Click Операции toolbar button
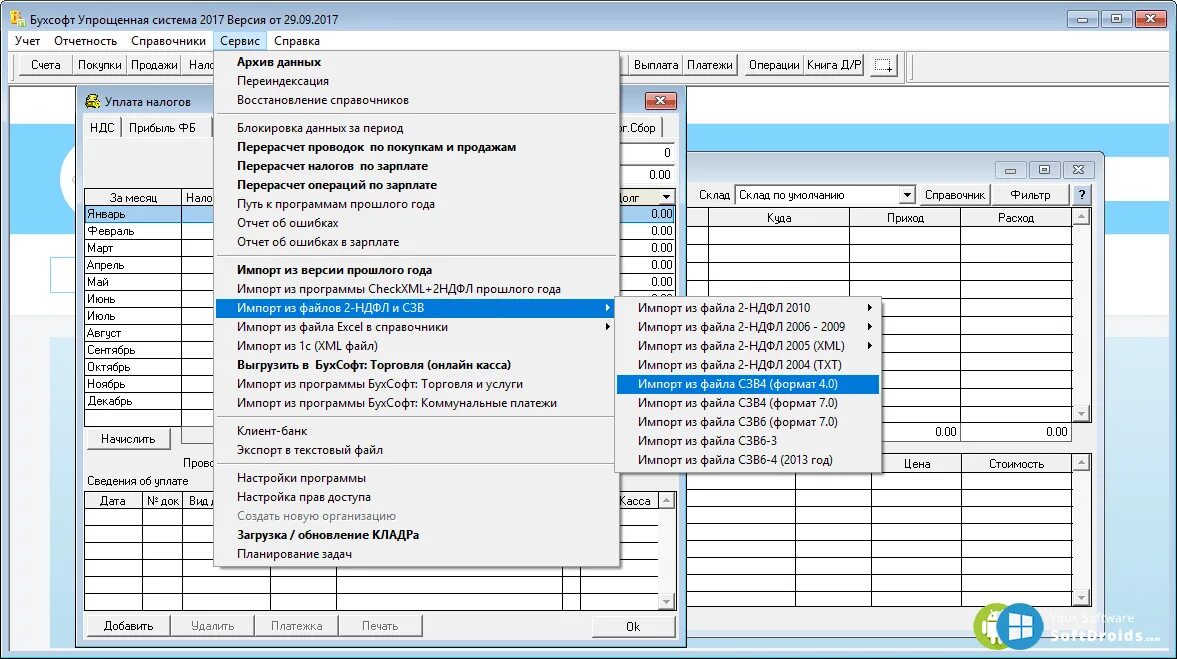Screen dimensions: 1177x659 point(774,65)
